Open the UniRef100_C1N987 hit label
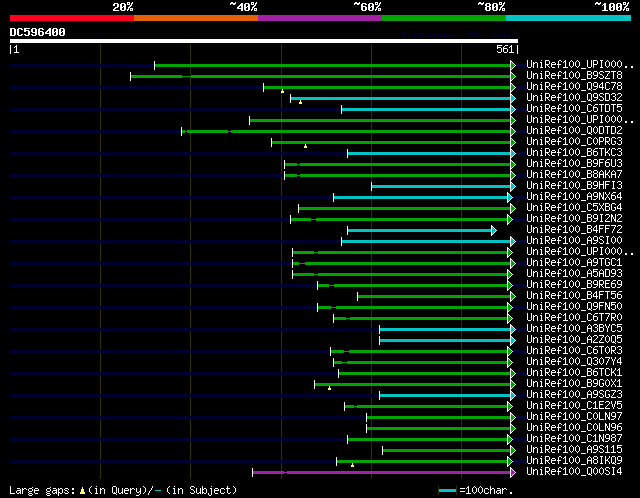The image size is (640, 498). (574, 439)
